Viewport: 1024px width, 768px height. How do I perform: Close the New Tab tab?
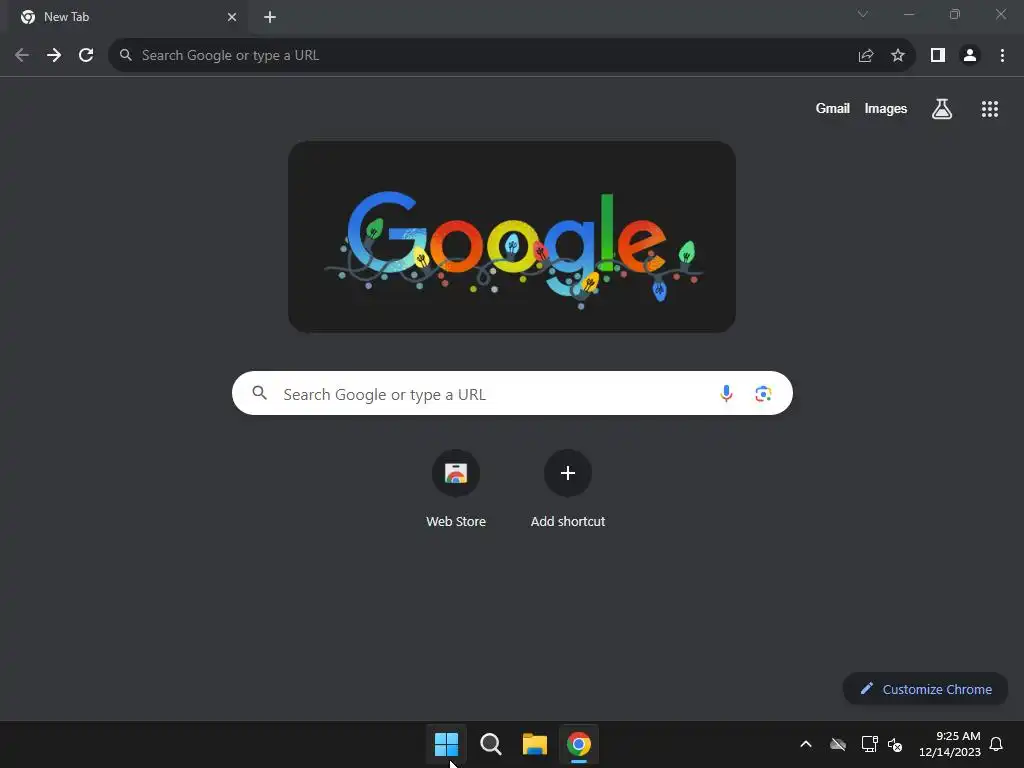point(232,17)
